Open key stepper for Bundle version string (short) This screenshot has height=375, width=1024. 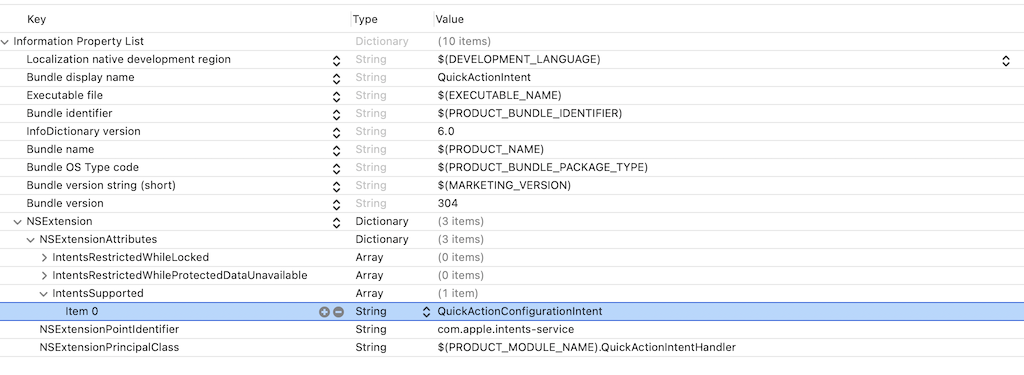(336, 187)
